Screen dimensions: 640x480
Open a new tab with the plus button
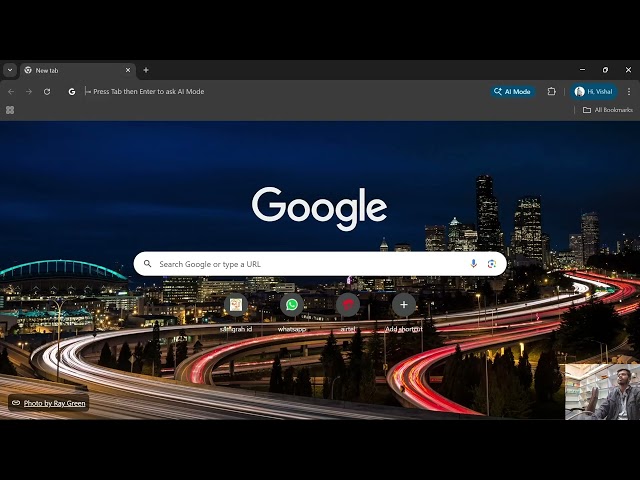pyautogui.click(x=146, y=70)
